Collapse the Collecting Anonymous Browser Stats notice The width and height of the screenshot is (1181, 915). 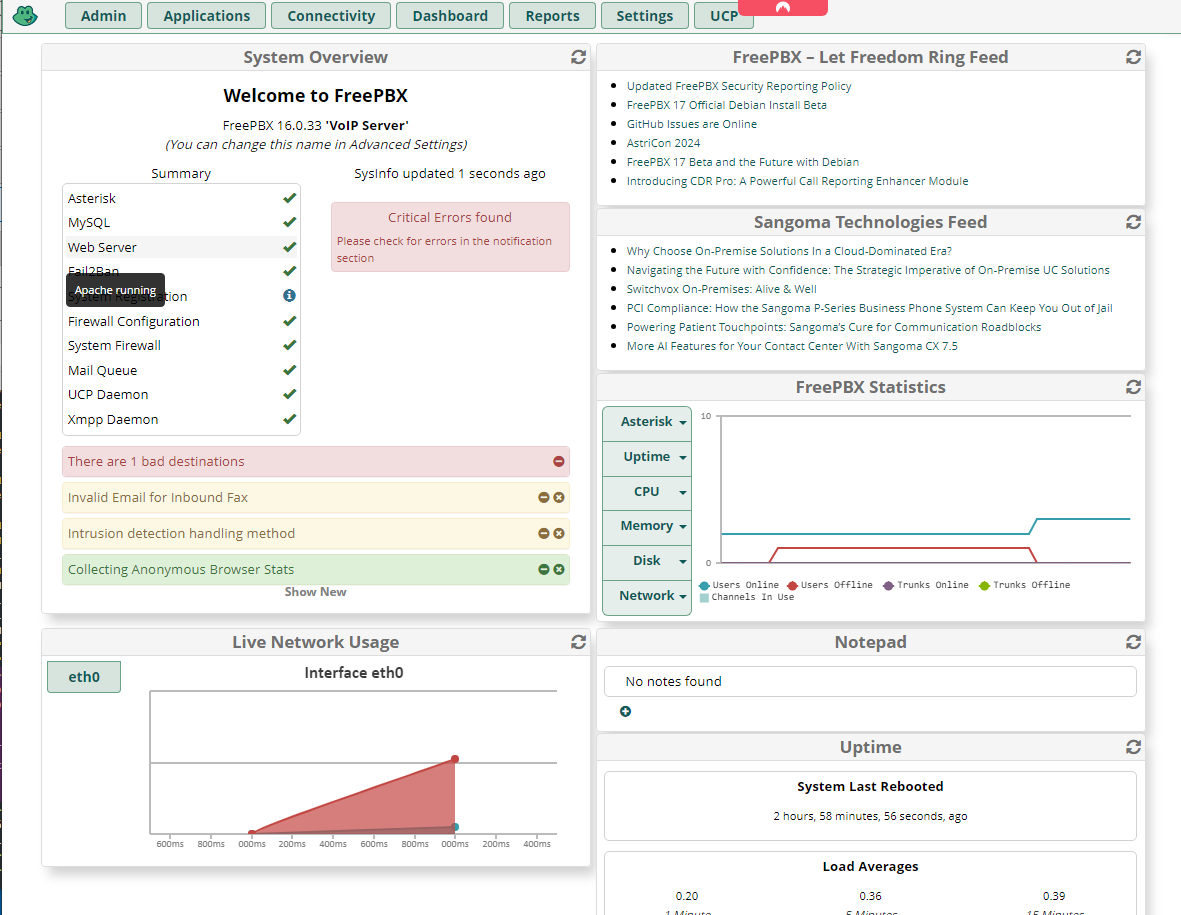tap(544, 569)
